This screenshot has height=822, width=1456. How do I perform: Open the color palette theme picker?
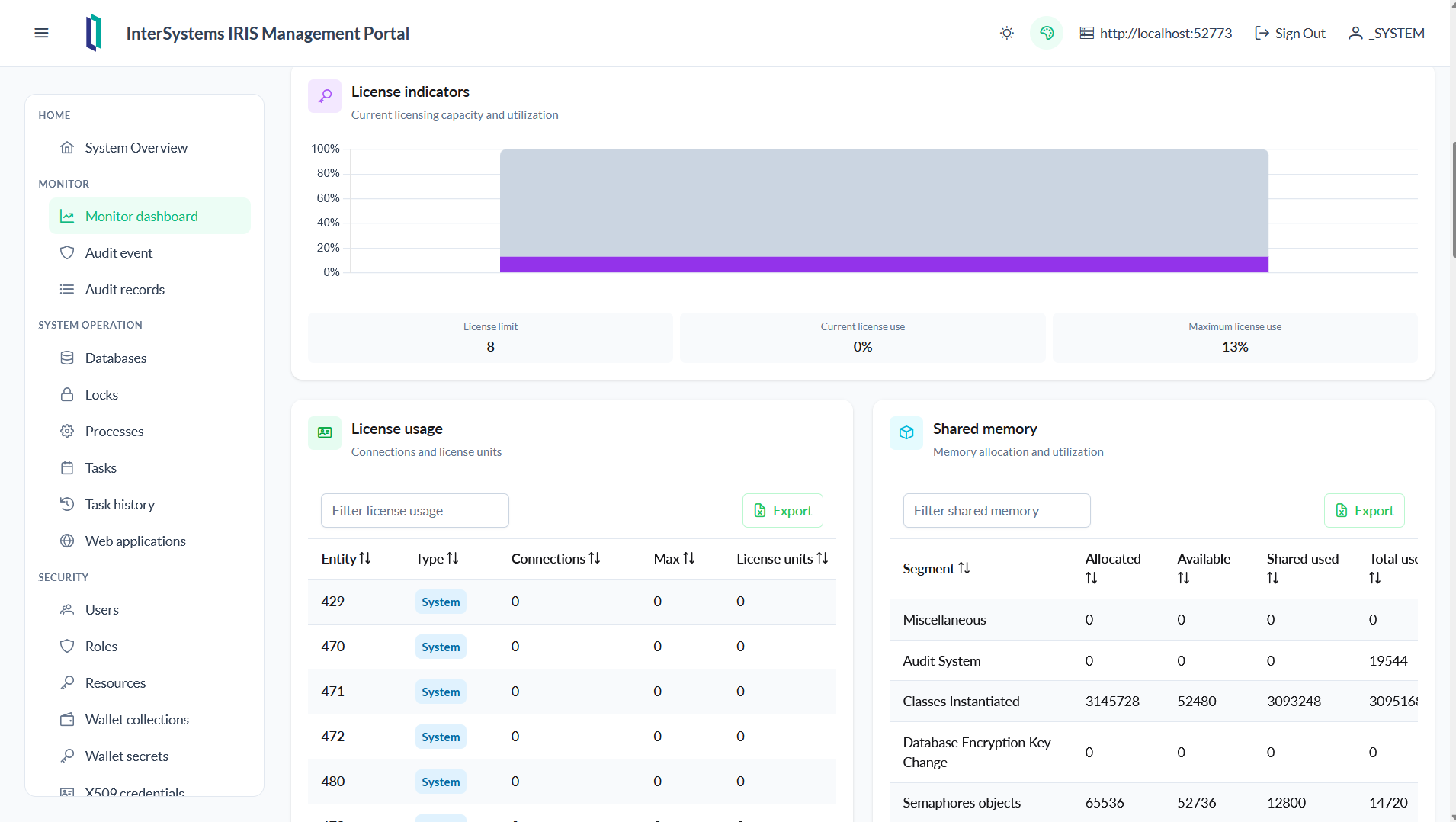tap(1047, 33)
